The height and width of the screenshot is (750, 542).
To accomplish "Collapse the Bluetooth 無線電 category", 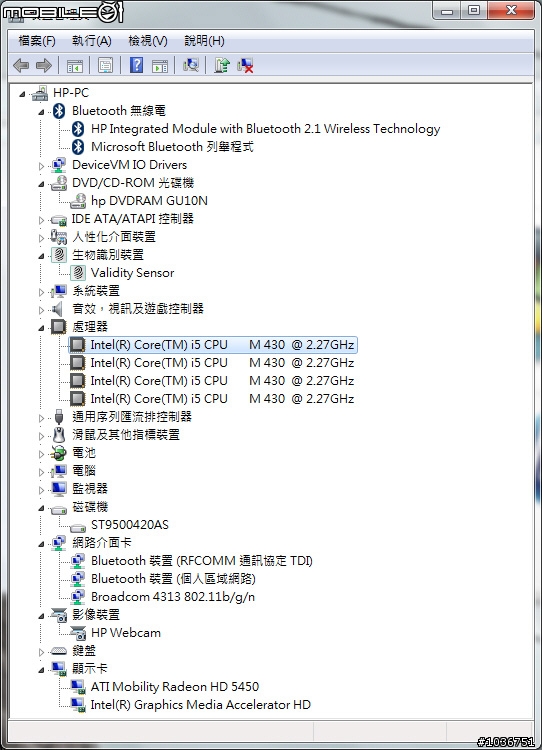I will (41, 112).
